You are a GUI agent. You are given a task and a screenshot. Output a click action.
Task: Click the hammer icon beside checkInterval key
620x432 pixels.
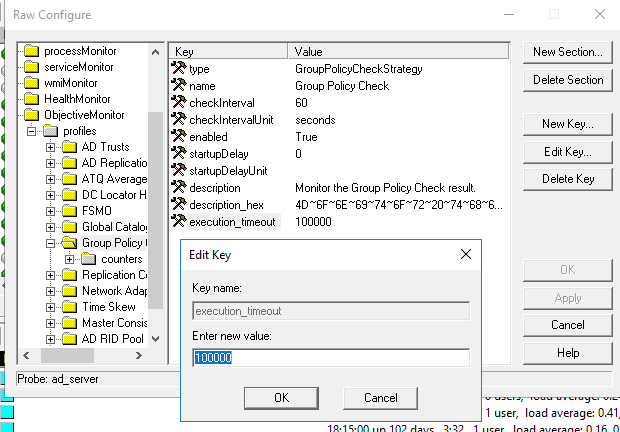179,103
